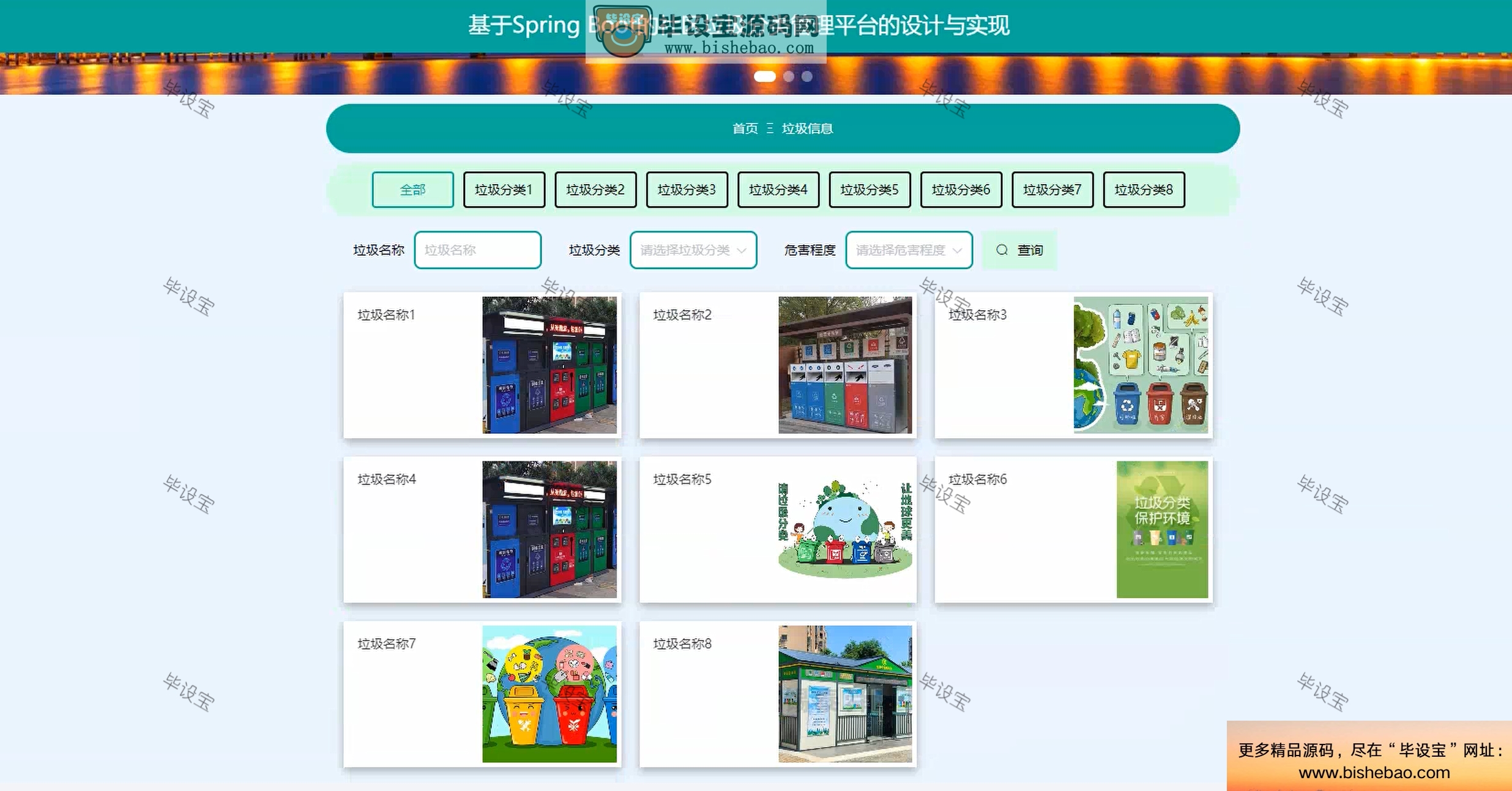
Task: Focus the 垃圾名称 search input
Action: tap(477, 250)
